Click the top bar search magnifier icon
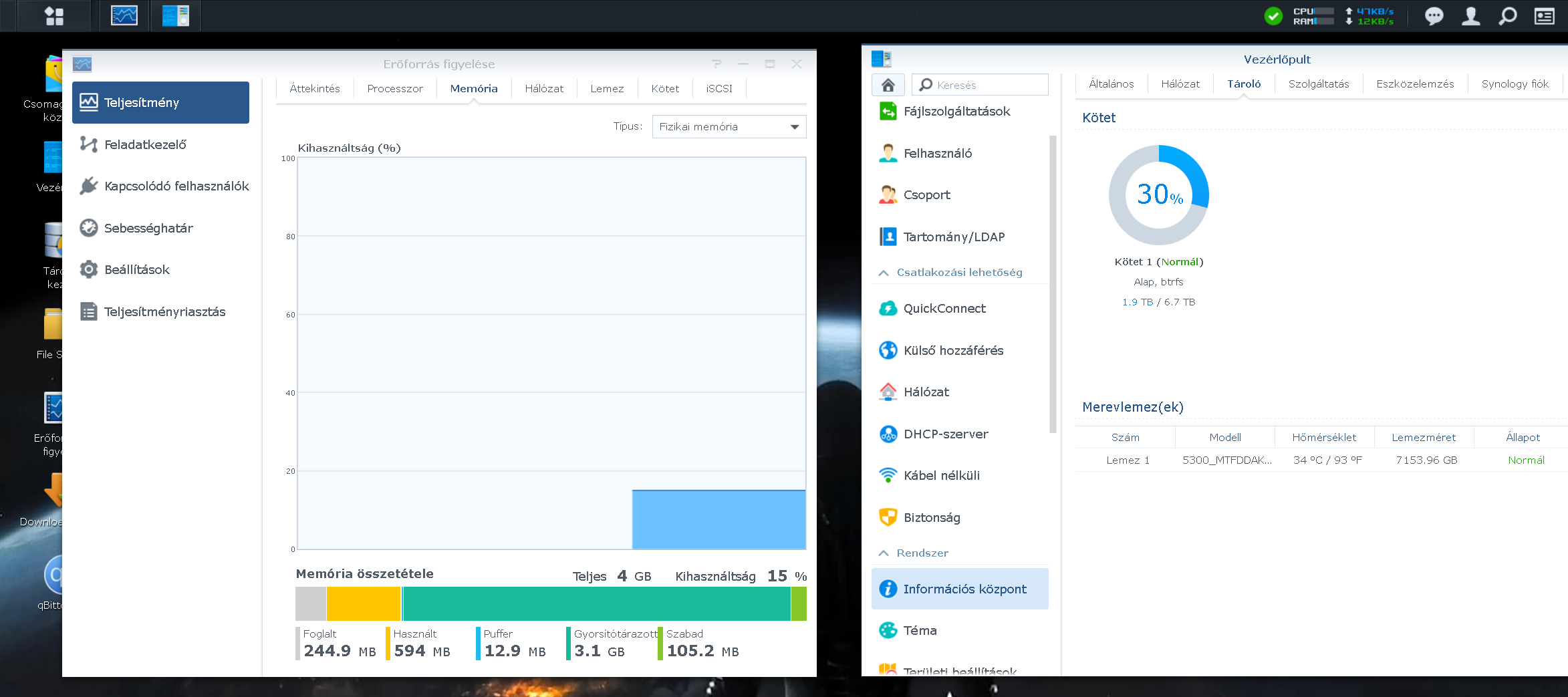The image size is (1568, 697). (1507, 16)
